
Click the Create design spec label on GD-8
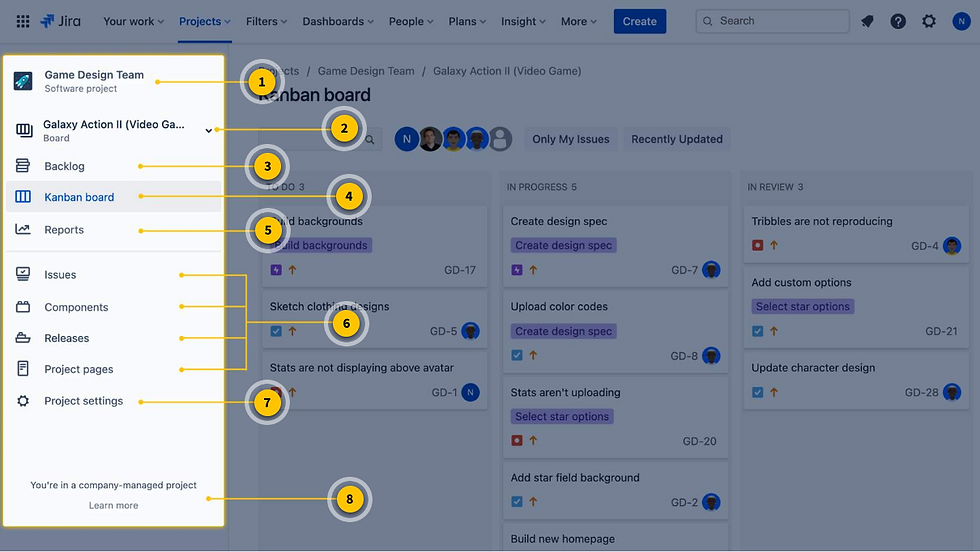point(563,331)
